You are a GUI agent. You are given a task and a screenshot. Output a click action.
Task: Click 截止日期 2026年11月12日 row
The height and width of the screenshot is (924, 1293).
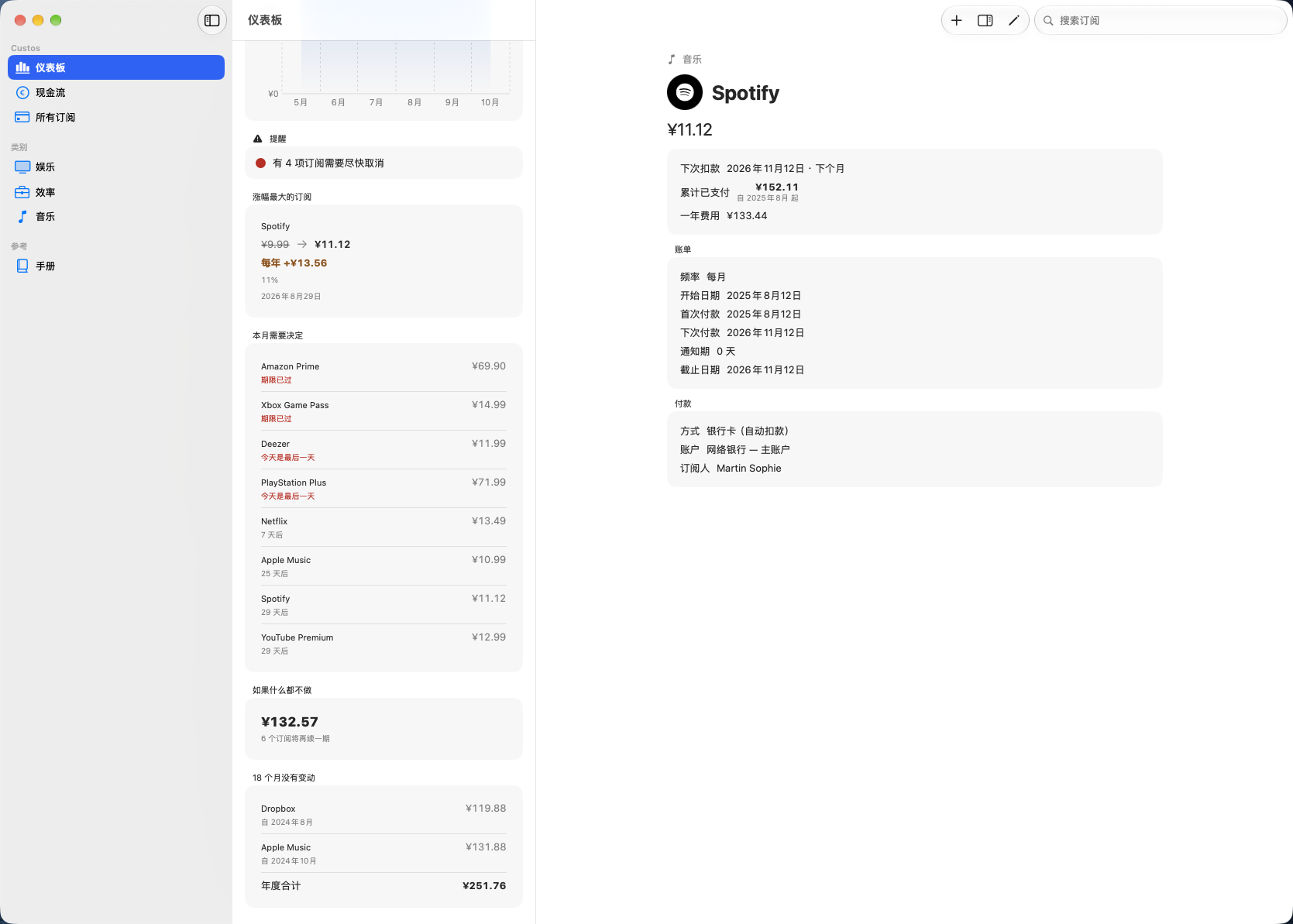coord(742,370)
